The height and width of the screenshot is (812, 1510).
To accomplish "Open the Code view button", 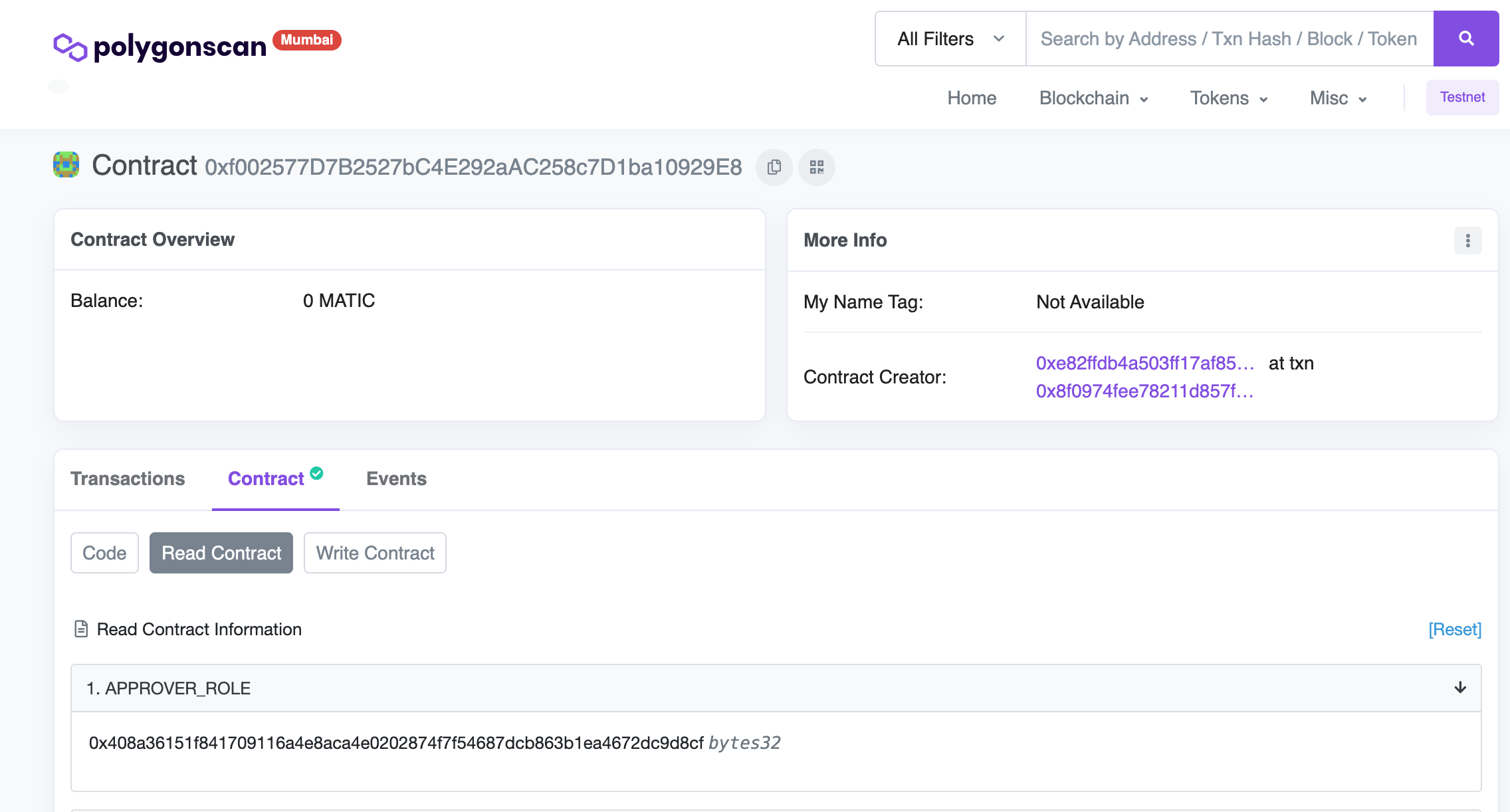I will (x=104, y=553).
